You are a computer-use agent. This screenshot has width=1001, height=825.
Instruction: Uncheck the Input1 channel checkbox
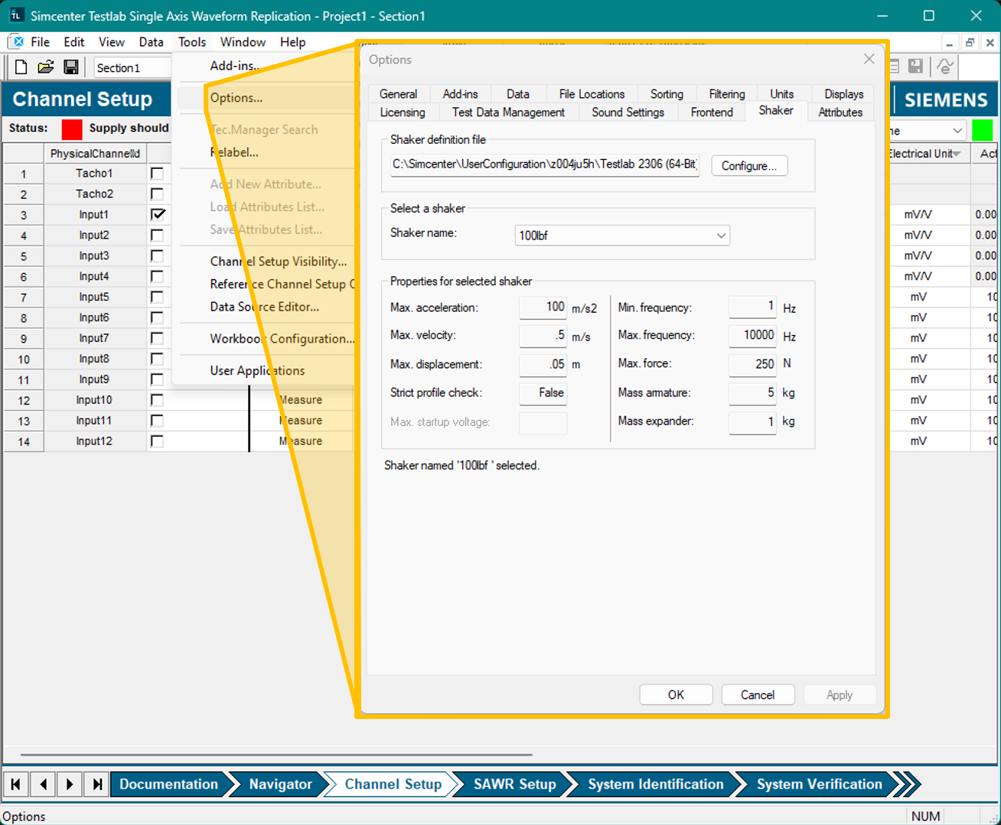pyautogui.click(x=157, y=215)
